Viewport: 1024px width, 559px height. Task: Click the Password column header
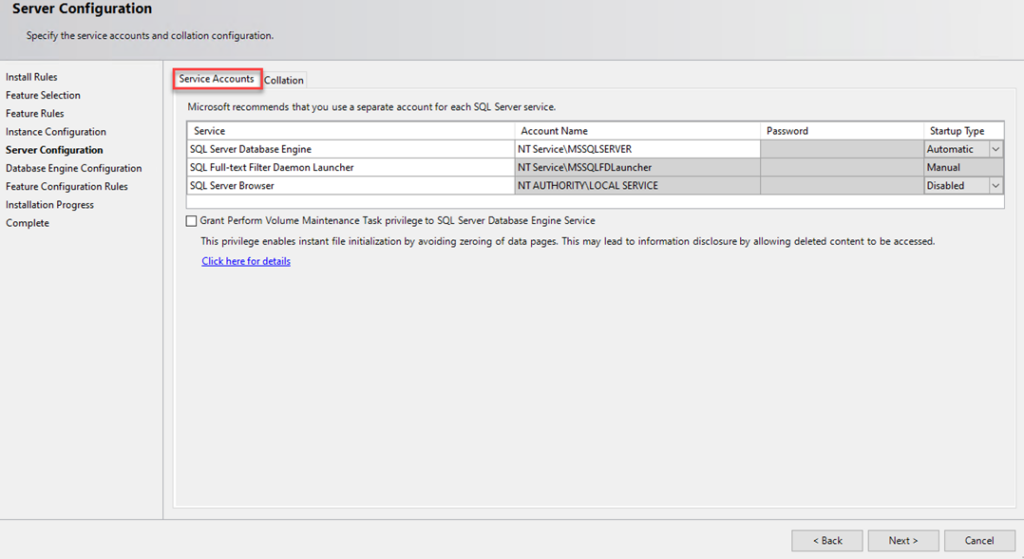click(842, 131)
